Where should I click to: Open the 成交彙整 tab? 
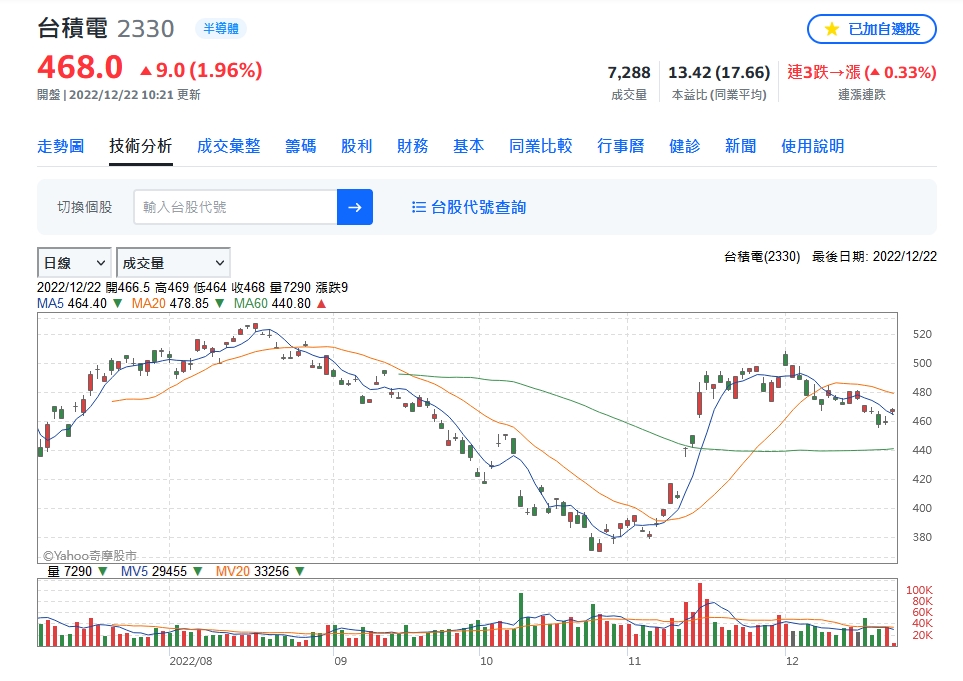[228, 146]
